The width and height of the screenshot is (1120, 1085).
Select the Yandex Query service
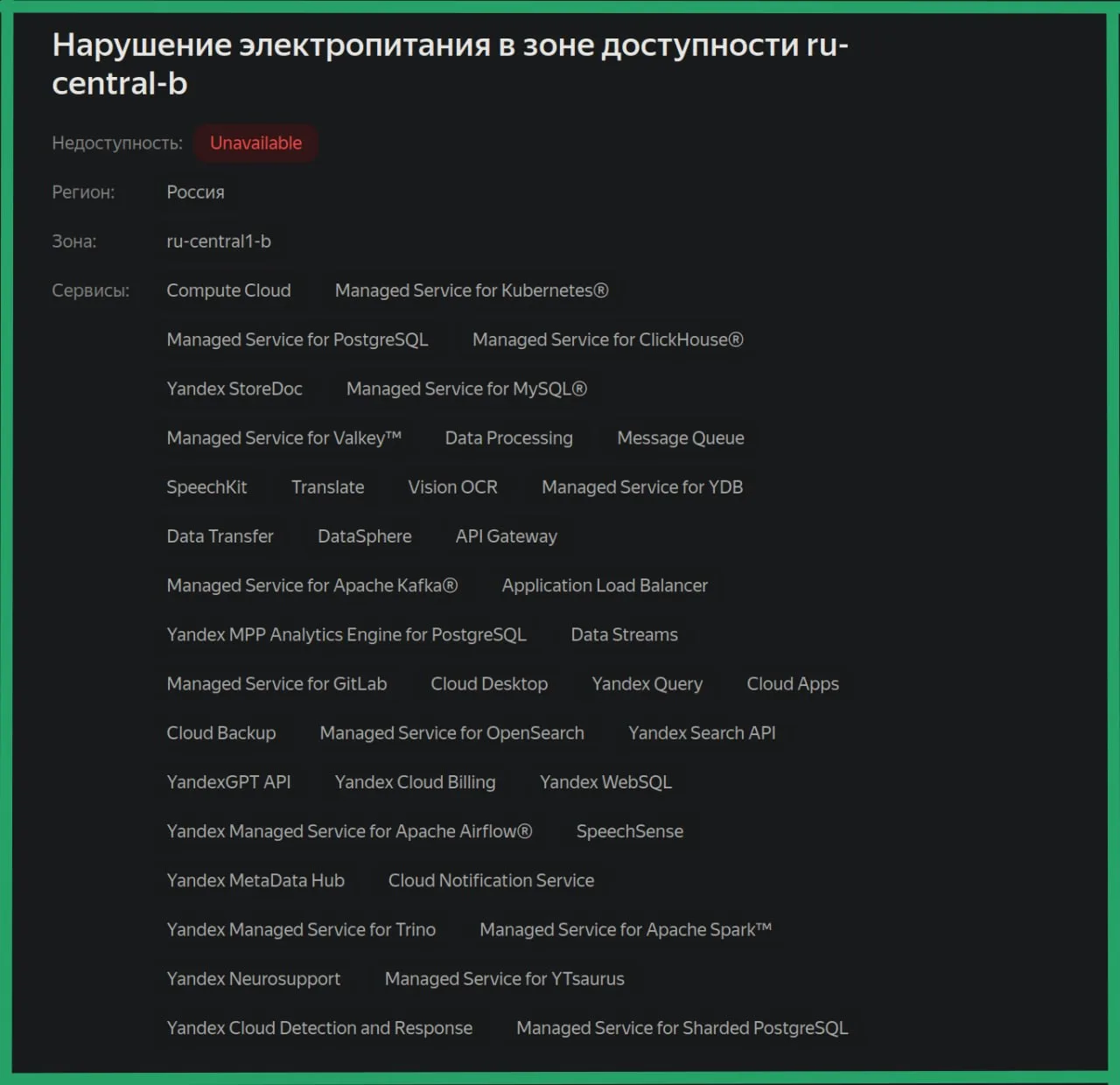pos(647,683)
